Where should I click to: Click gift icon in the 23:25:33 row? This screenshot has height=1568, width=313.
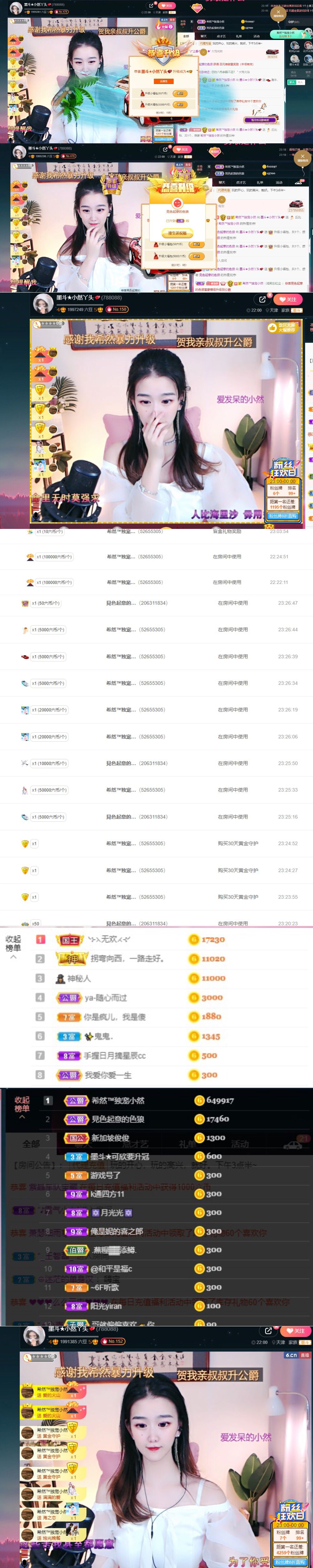[x=25, y=790]
